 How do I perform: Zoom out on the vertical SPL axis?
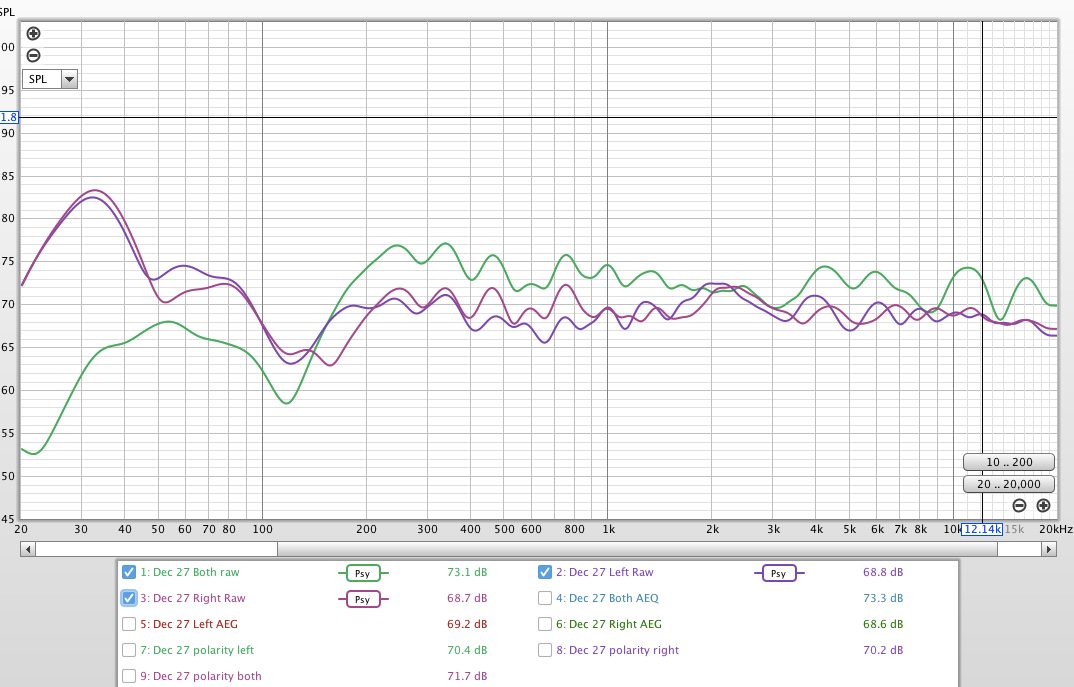33,56
